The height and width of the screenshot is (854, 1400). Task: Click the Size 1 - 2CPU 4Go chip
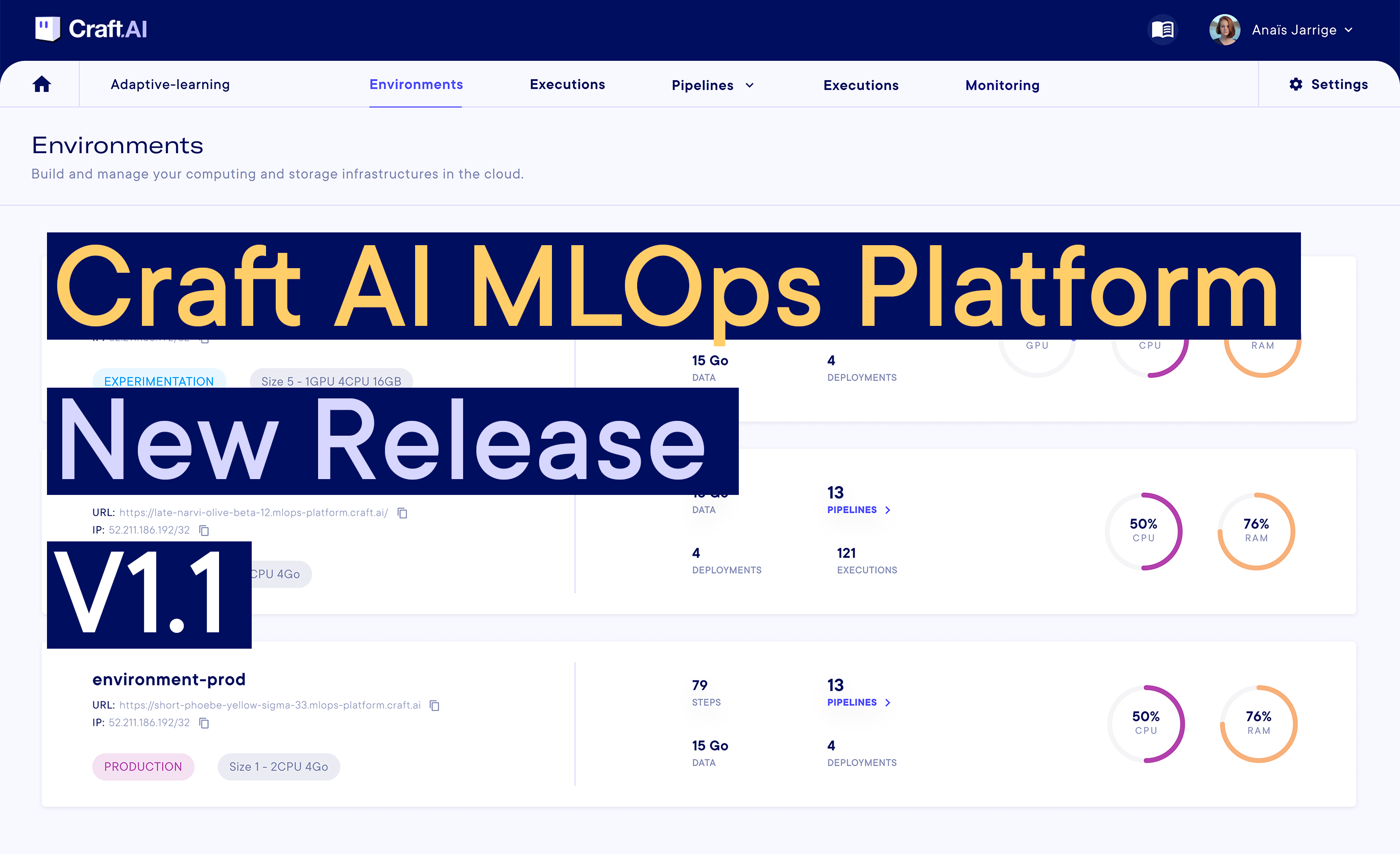coord(278,767)
